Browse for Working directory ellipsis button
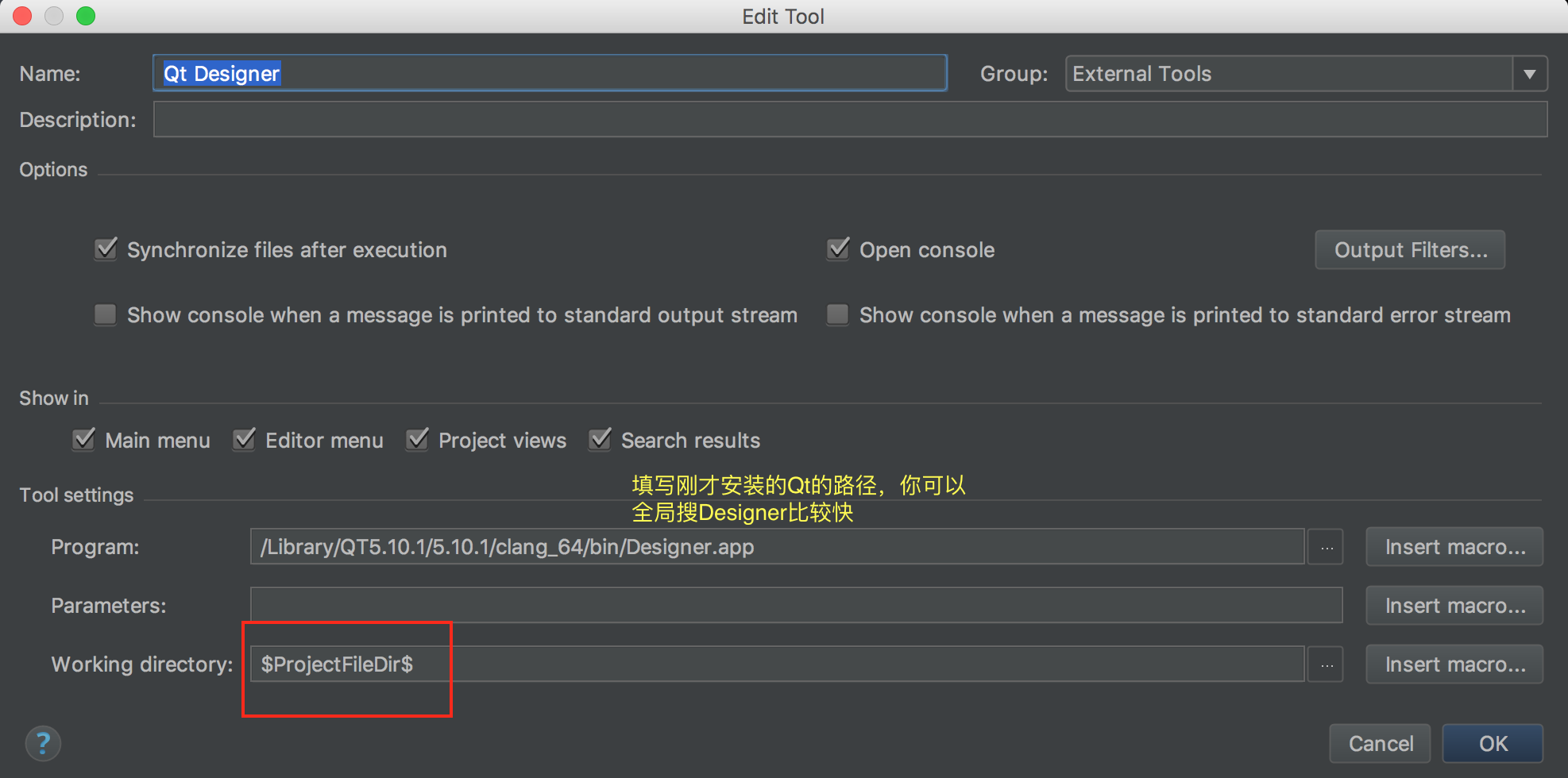 [x=1326, y=664]
